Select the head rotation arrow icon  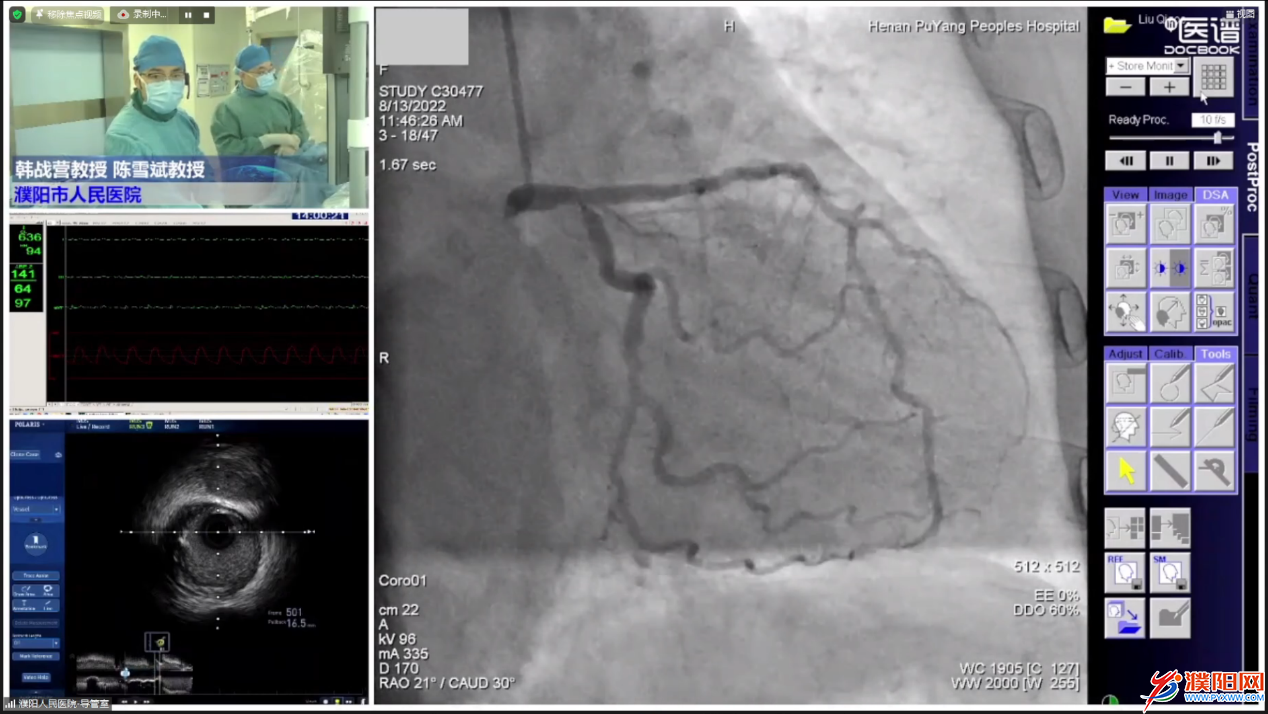pyautogui.click(x=1169, y=312)
